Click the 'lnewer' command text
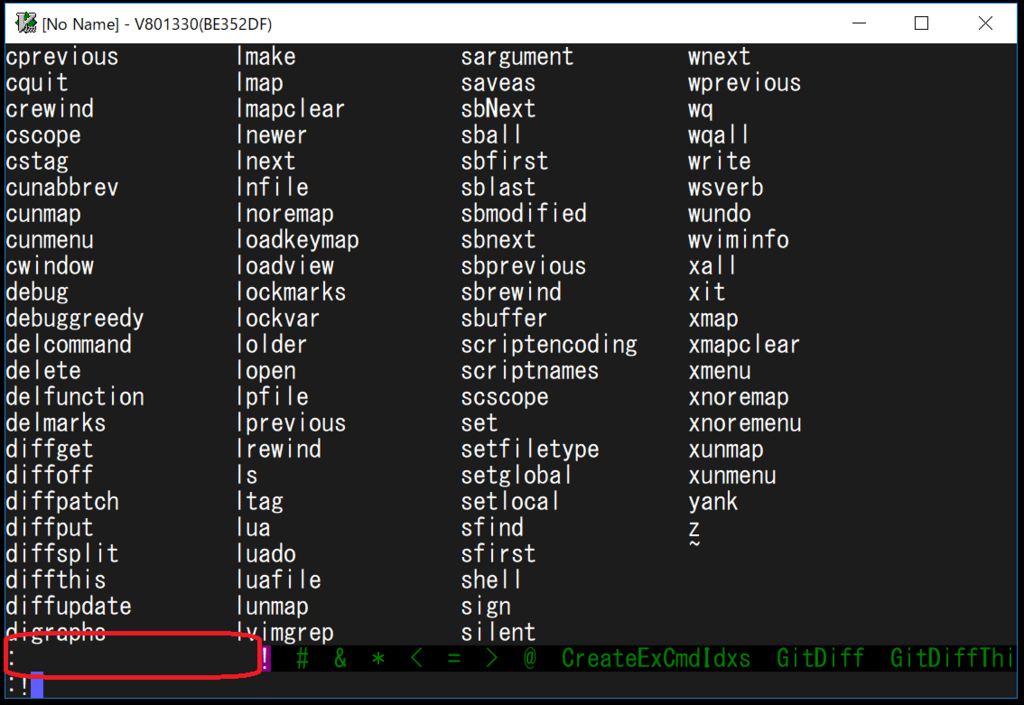1024x705 pixels. click(x=272, y=135)
